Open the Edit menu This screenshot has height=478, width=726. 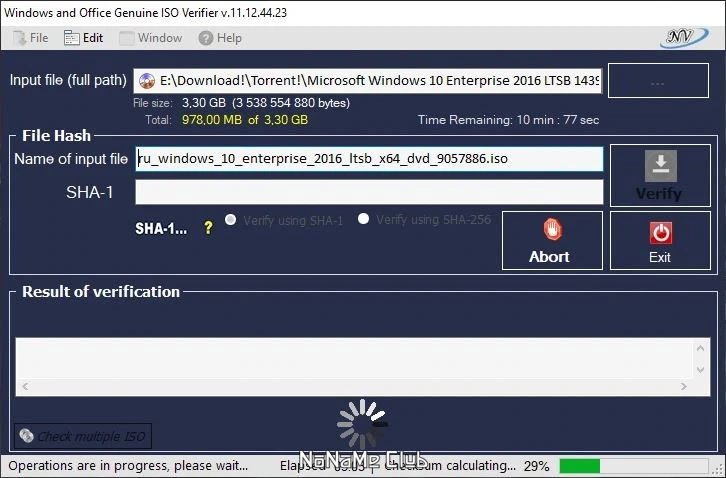[84, 38]
